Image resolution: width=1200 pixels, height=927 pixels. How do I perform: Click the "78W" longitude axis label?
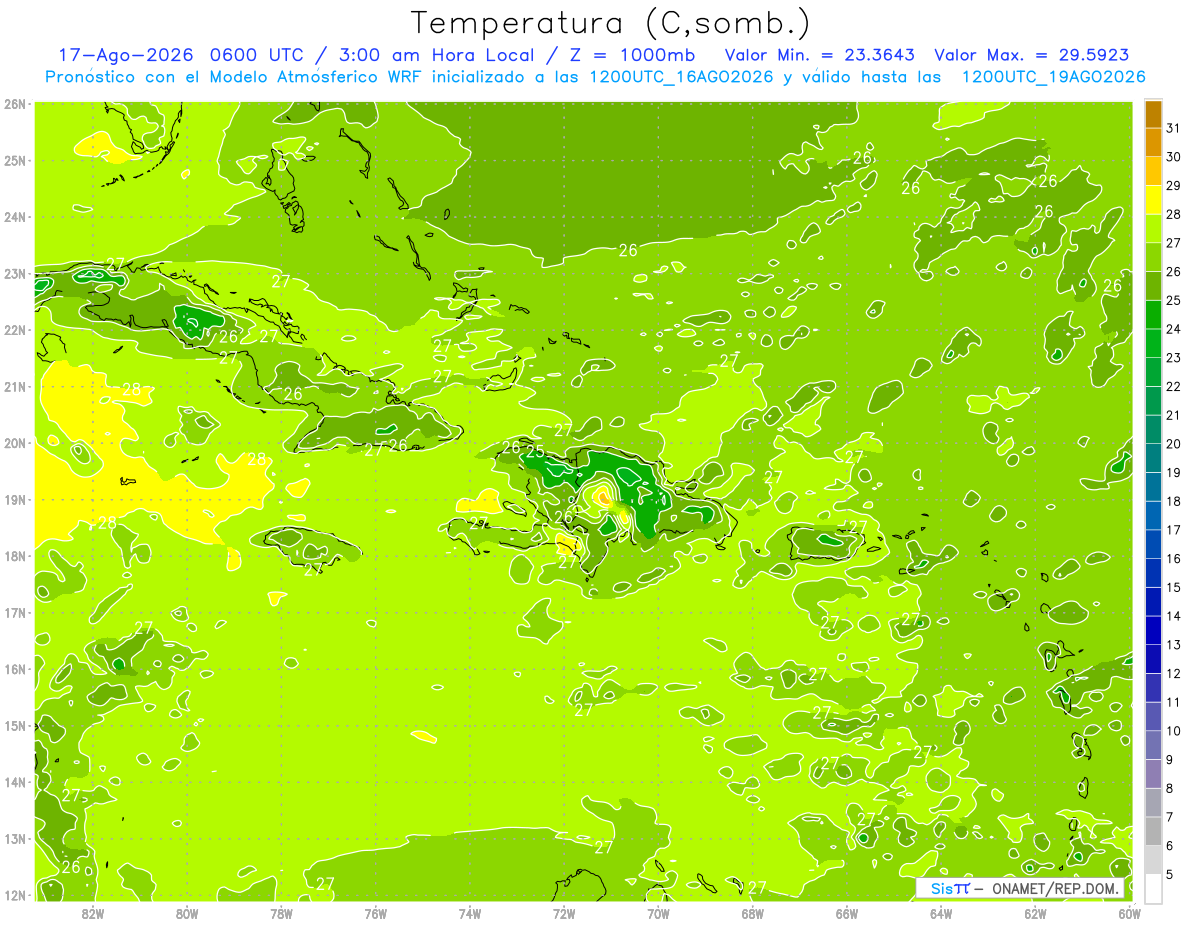point(282,913)
